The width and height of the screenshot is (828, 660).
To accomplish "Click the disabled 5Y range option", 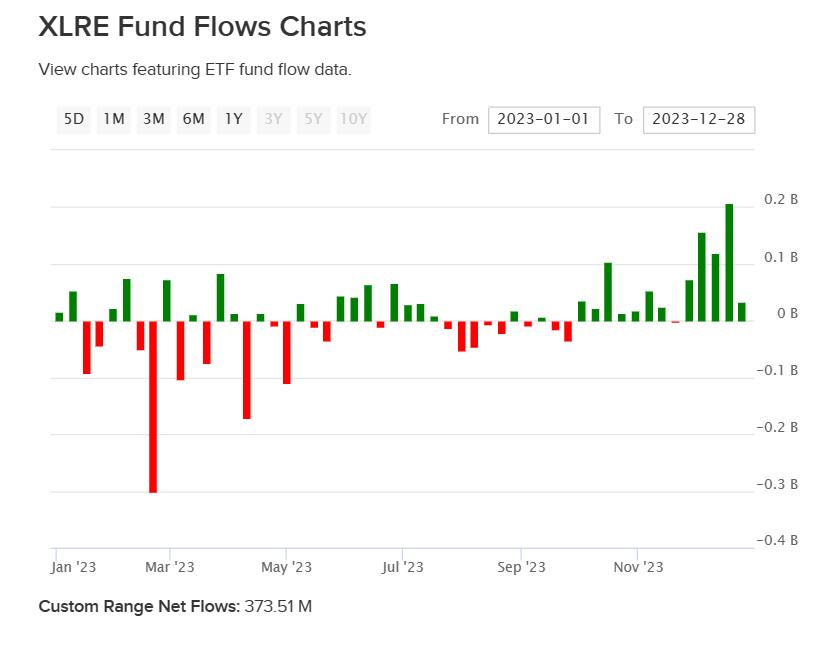I will click(312, 119).
